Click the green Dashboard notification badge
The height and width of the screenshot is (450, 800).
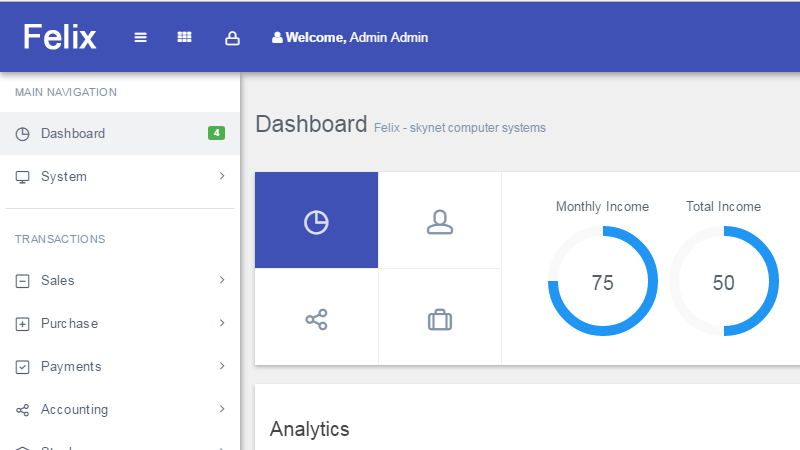click(x=216, y=133)
